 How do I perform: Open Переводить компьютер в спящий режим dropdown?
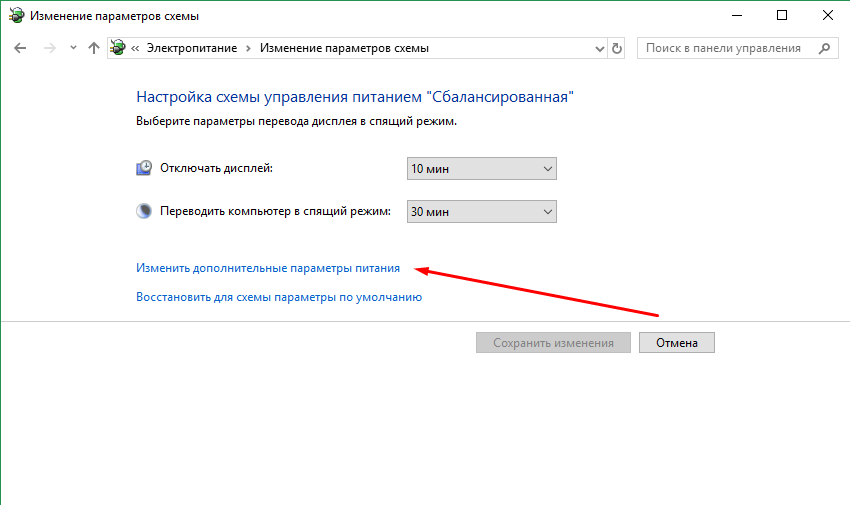[x=481, y=211]
